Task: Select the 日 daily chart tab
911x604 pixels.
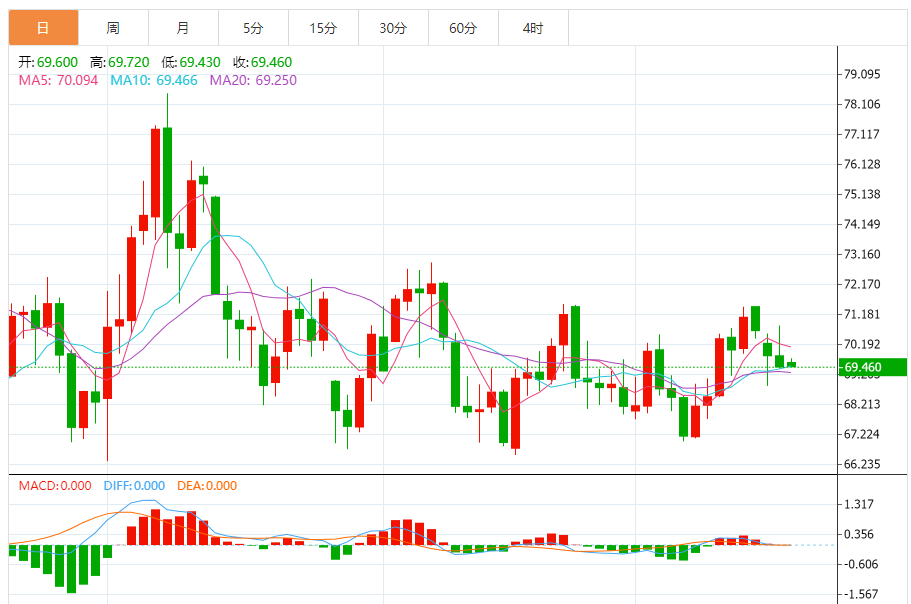Action: 44,28
